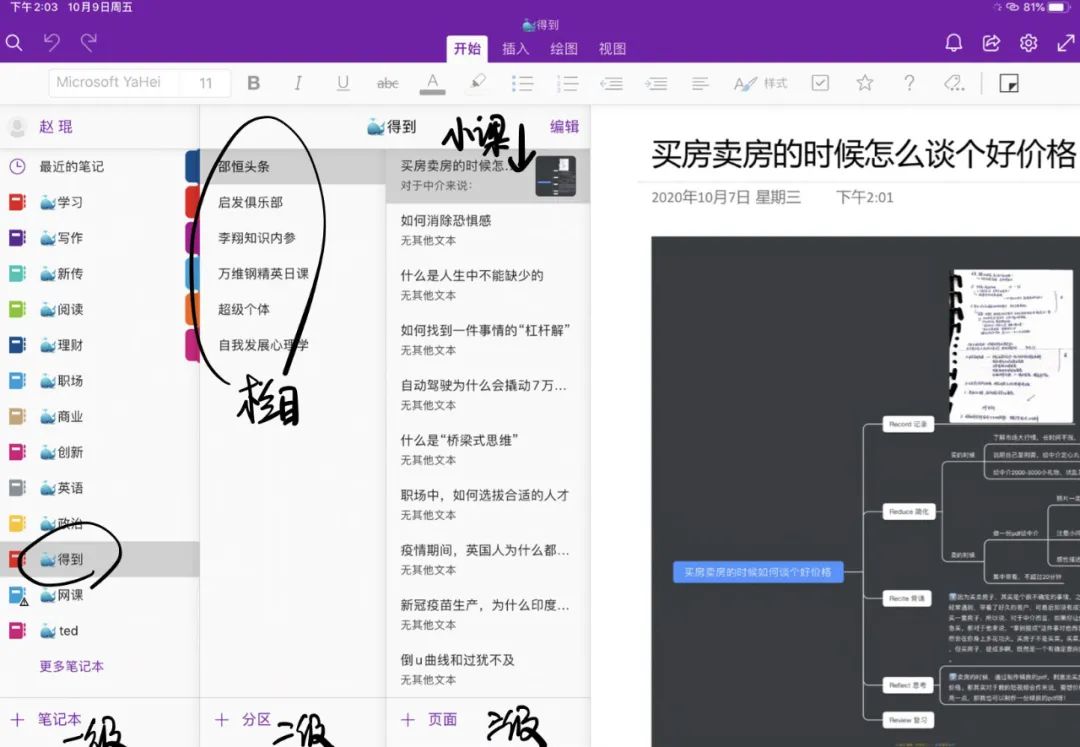Open the paragraph alignment dropdown
The image size is (1080, 747).
pos(699,83)
